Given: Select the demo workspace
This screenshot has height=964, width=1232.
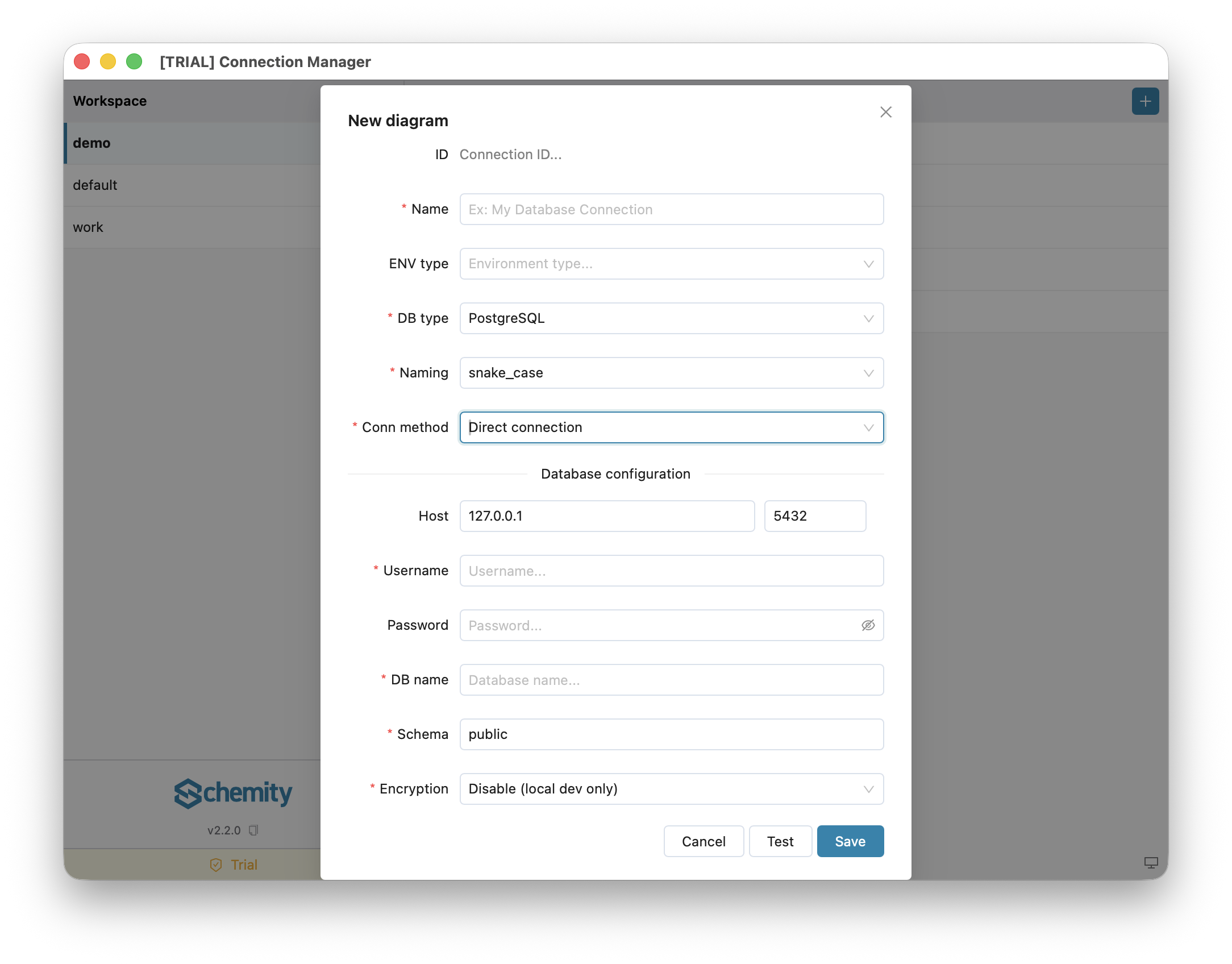Looking at the screenshot, I should coord(192,143).
